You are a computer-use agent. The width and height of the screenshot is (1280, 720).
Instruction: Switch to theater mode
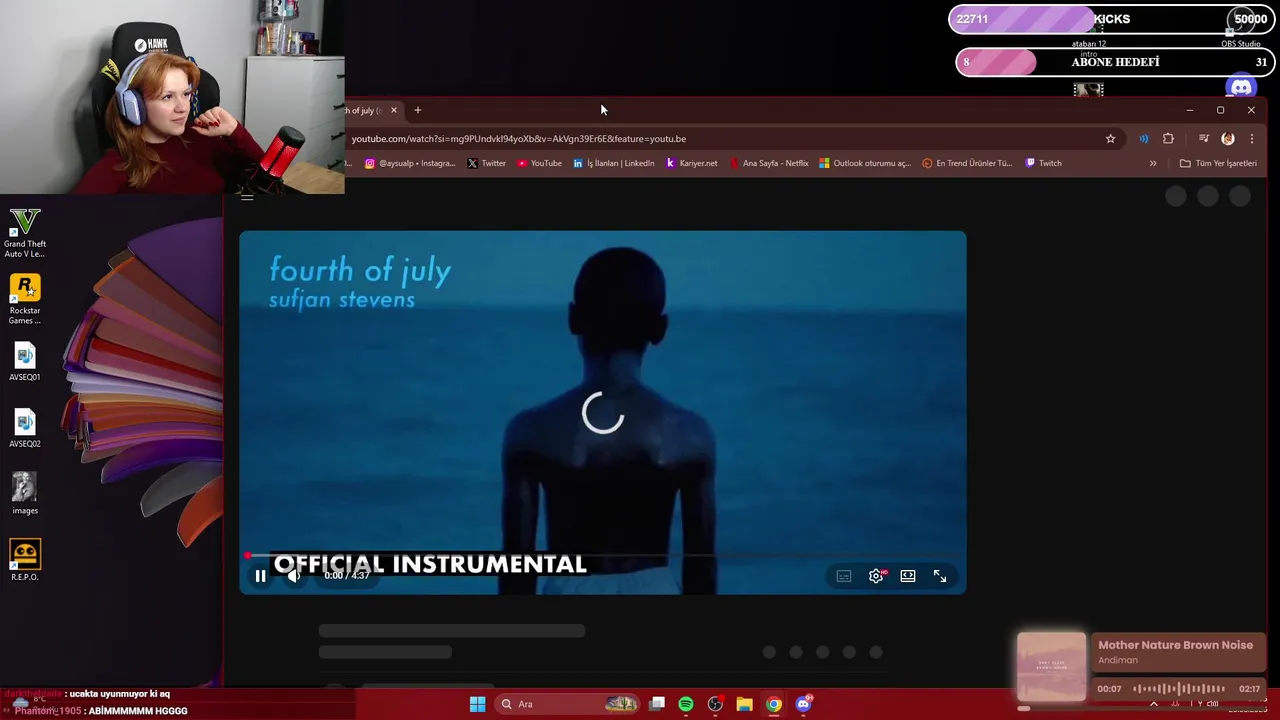(x=908, y=576)
